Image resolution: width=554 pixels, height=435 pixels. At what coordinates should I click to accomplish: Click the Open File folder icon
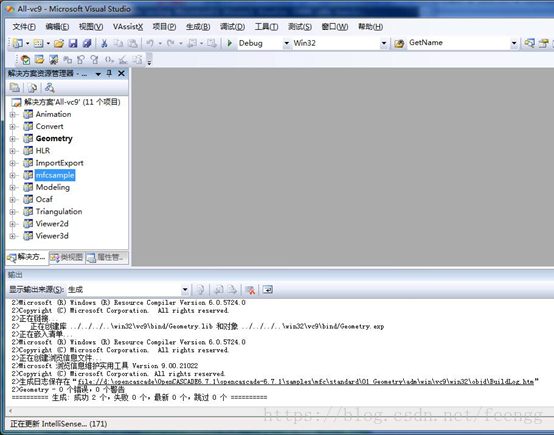[x=59, y=43]
